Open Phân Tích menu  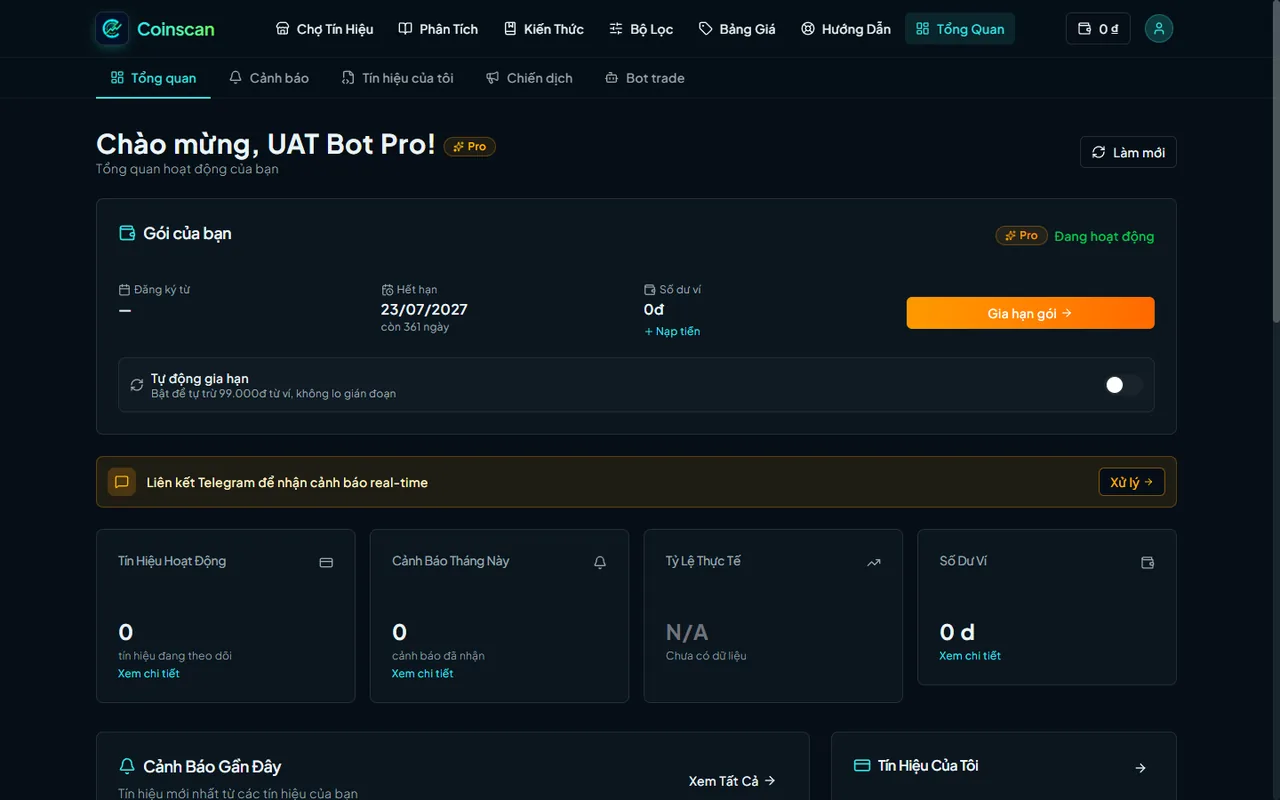[x=438, y=29]
